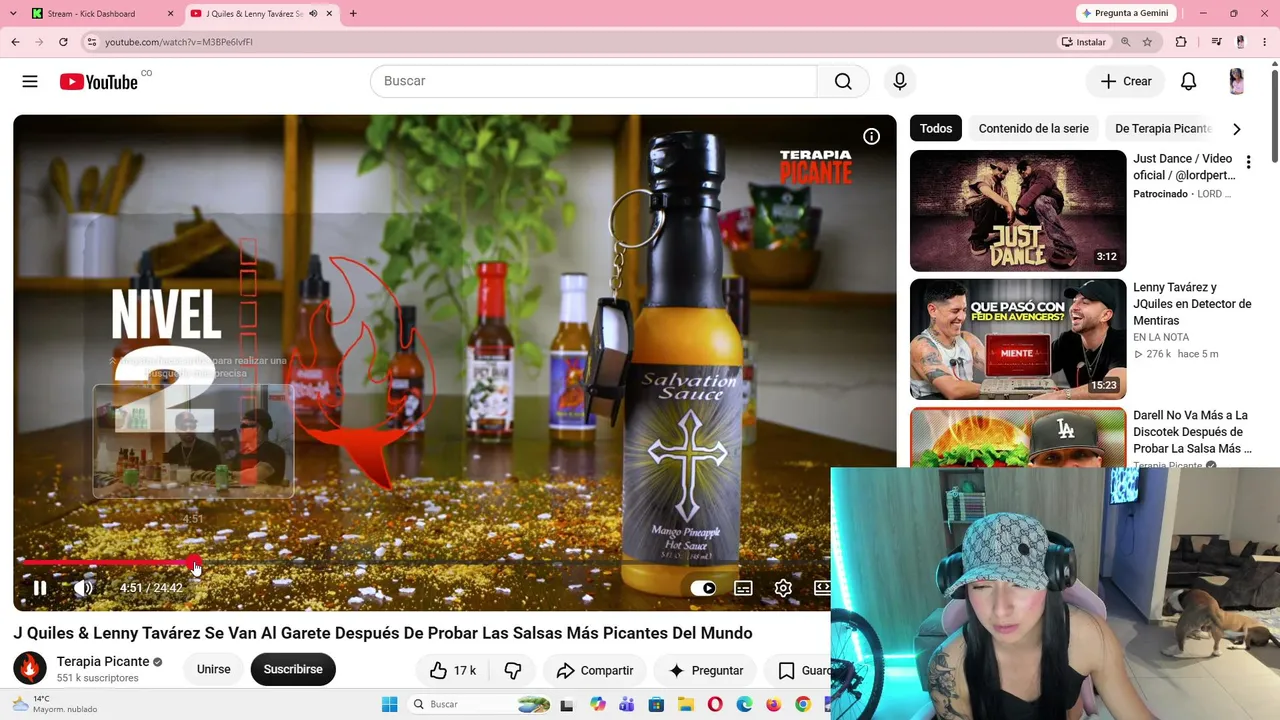This screenshot has width=1280, height=720.
Task: Share the video via Compartir
Action: tap(595, 670)
